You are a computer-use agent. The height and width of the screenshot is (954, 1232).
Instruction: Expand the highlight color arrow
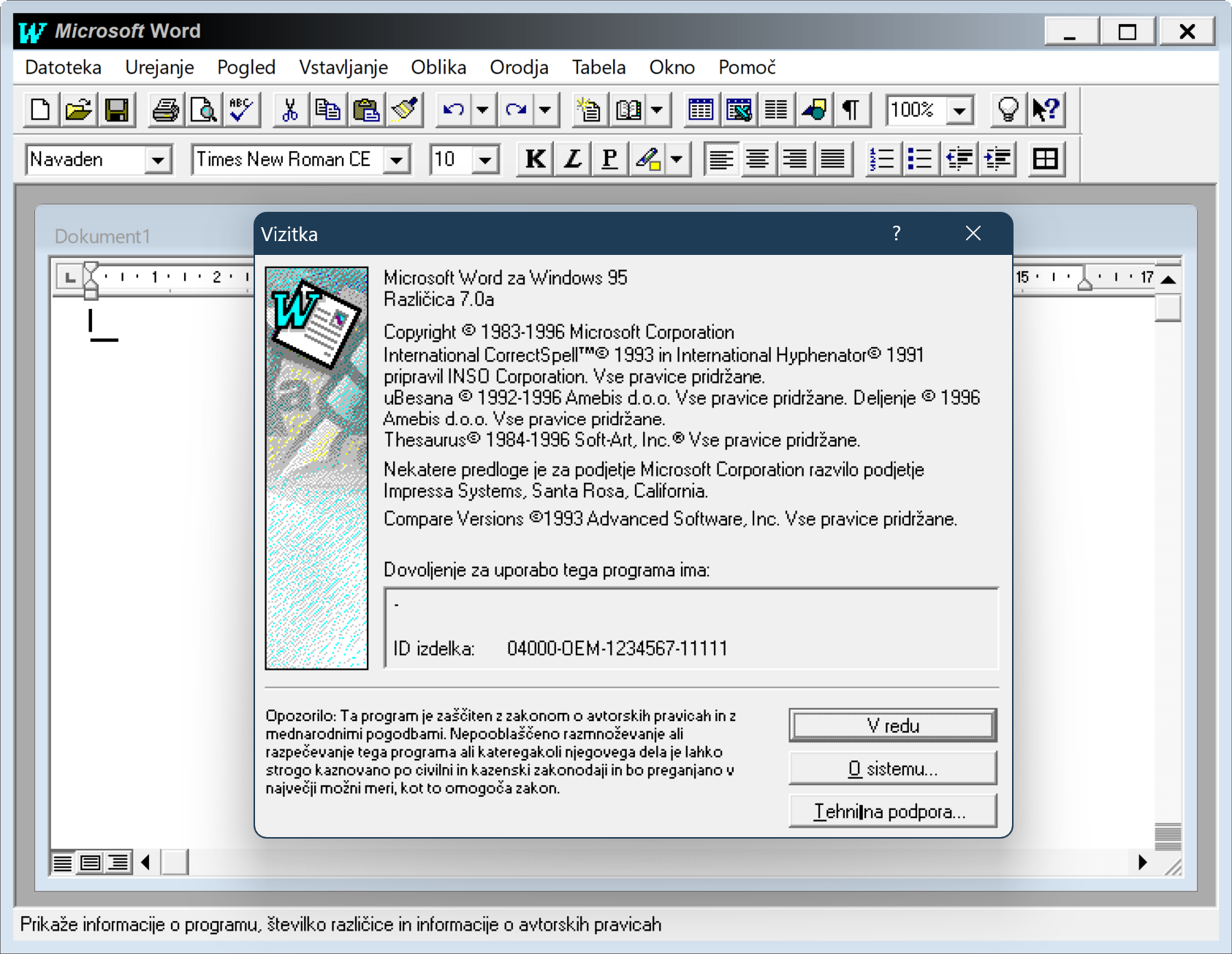point(677,159)
